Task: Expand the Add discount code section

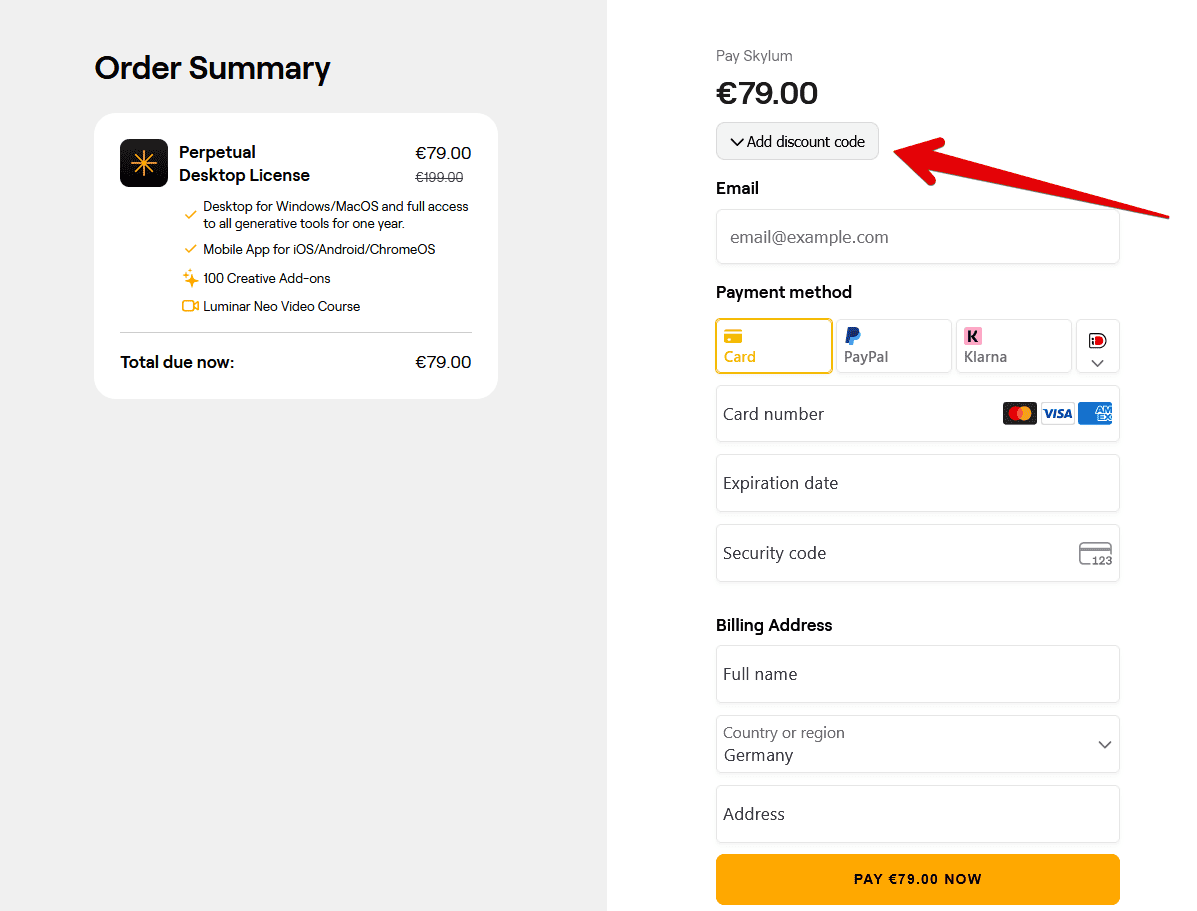Action: [797, 141]
